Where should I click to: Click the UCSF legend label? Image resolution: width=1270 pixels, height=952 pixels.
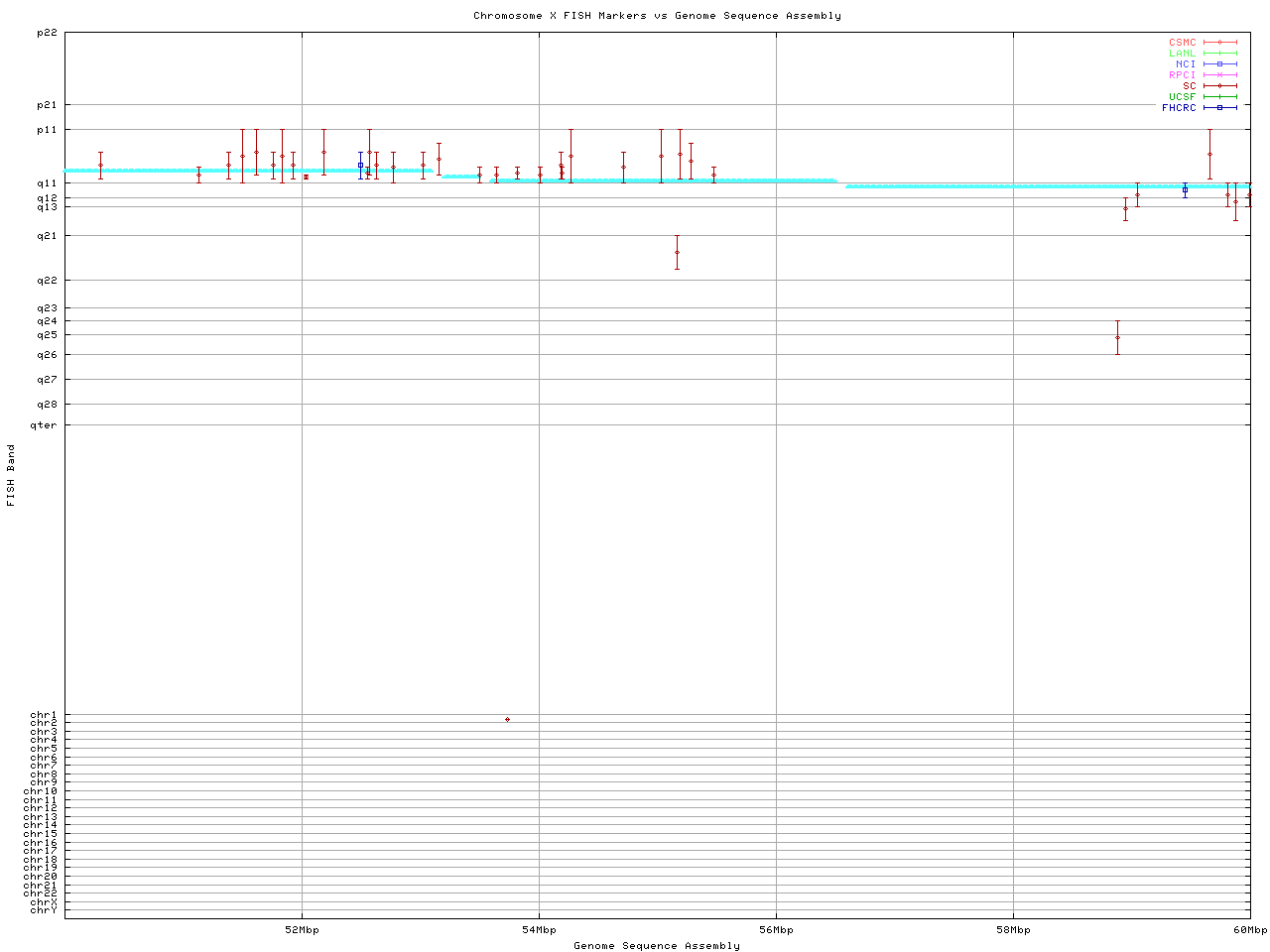pos(1183,96)
